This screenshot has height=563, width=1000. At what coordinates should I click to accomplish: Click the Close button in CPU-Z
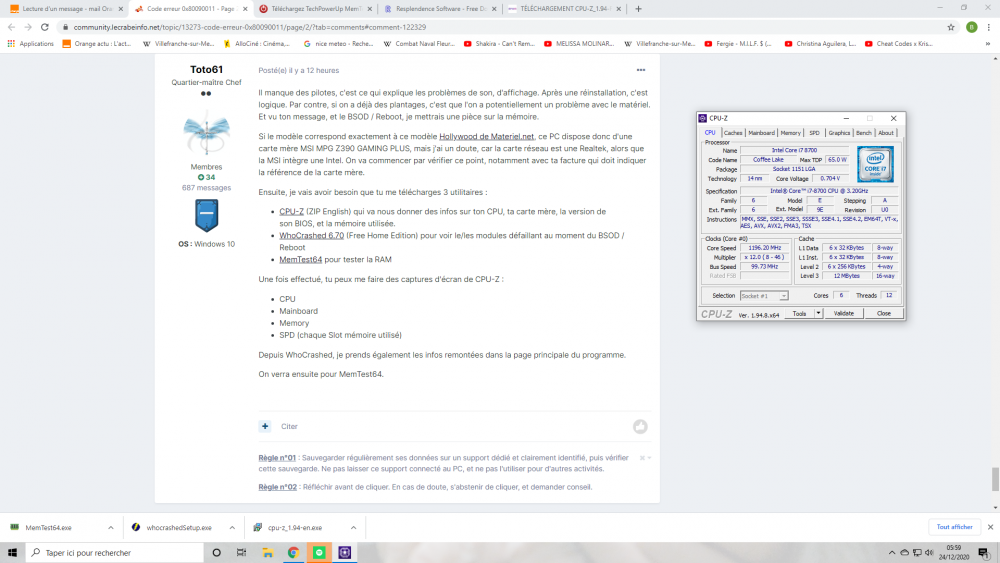883,313
